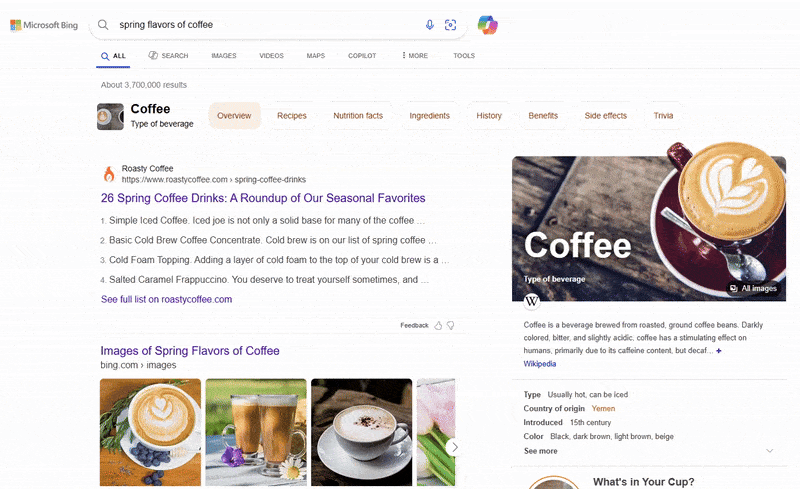Image resolution: width=800 pixels, height=489 pixels.
Task: Advance image carousel with right arrow
Action: tap(454, 448)
